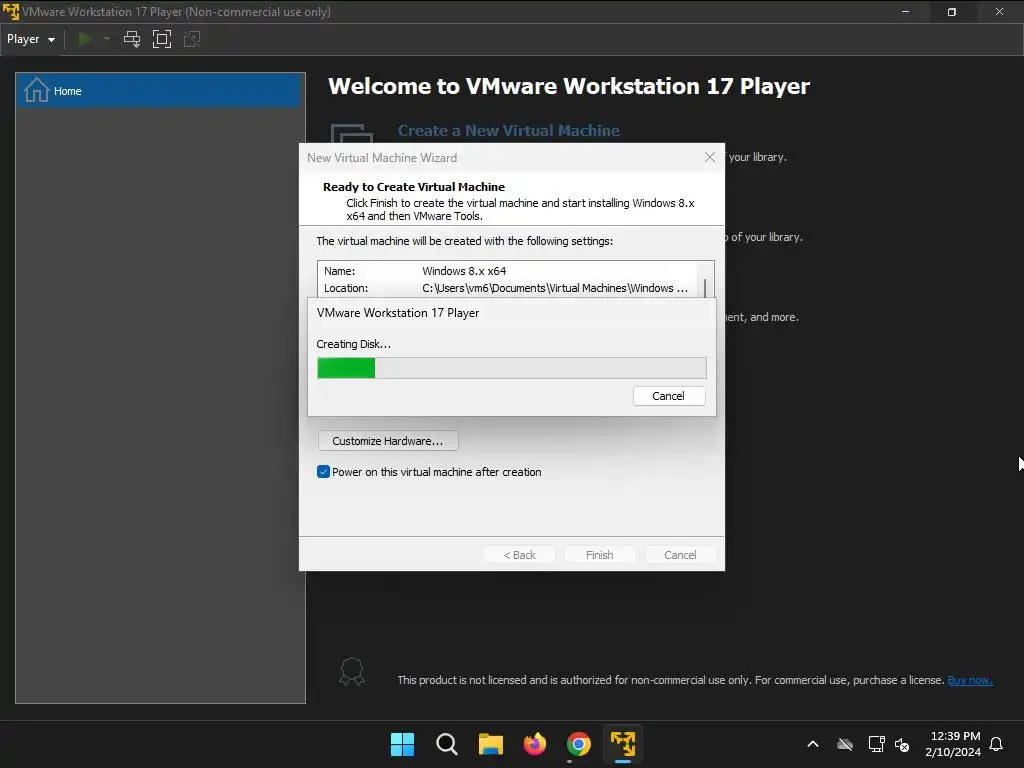
Task: Click the Home house icon
Action: point(37,90)
